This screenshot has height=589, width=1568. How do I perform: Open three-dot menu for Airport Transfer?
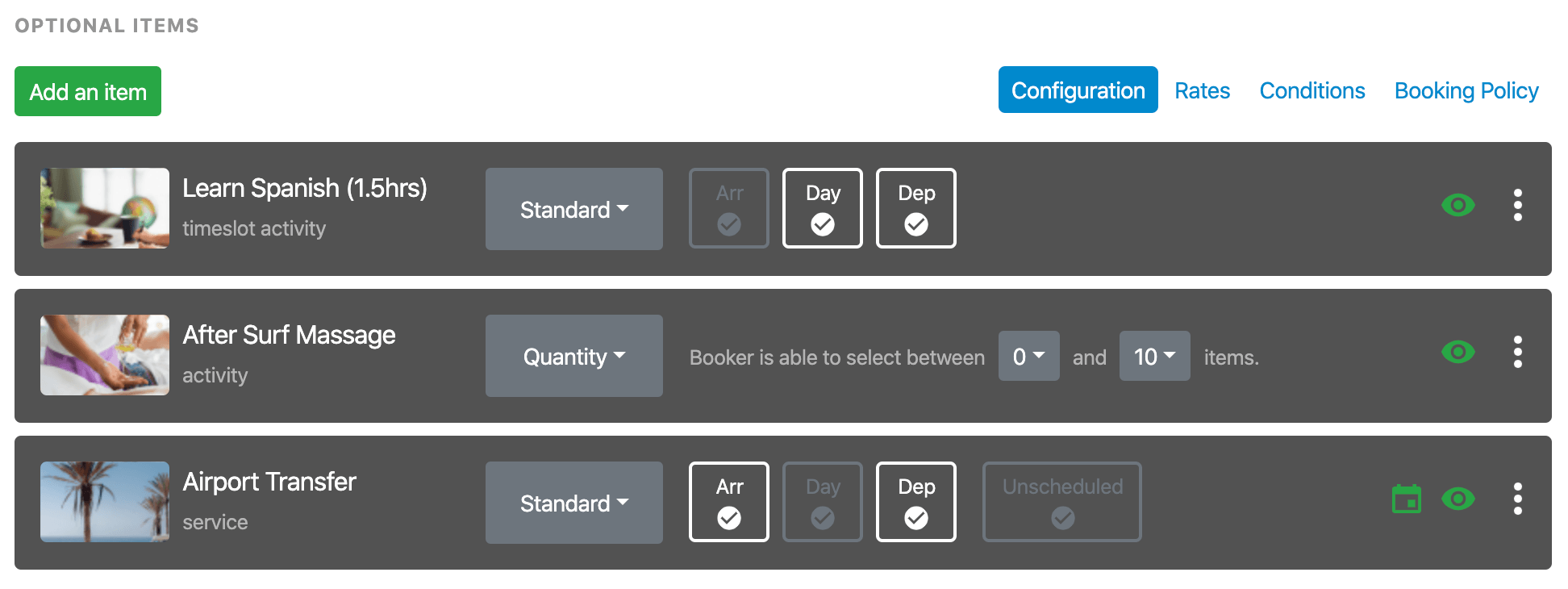pyautogui.click(x=1518, y=499)
